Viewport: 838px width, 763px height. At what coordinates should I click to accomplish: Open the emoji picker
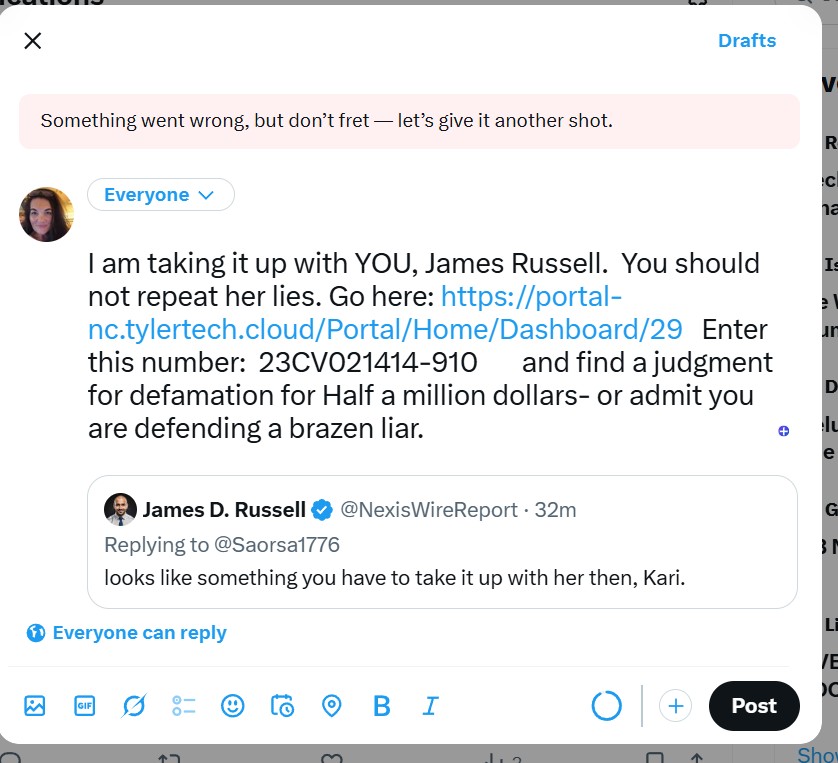point(233,706)
